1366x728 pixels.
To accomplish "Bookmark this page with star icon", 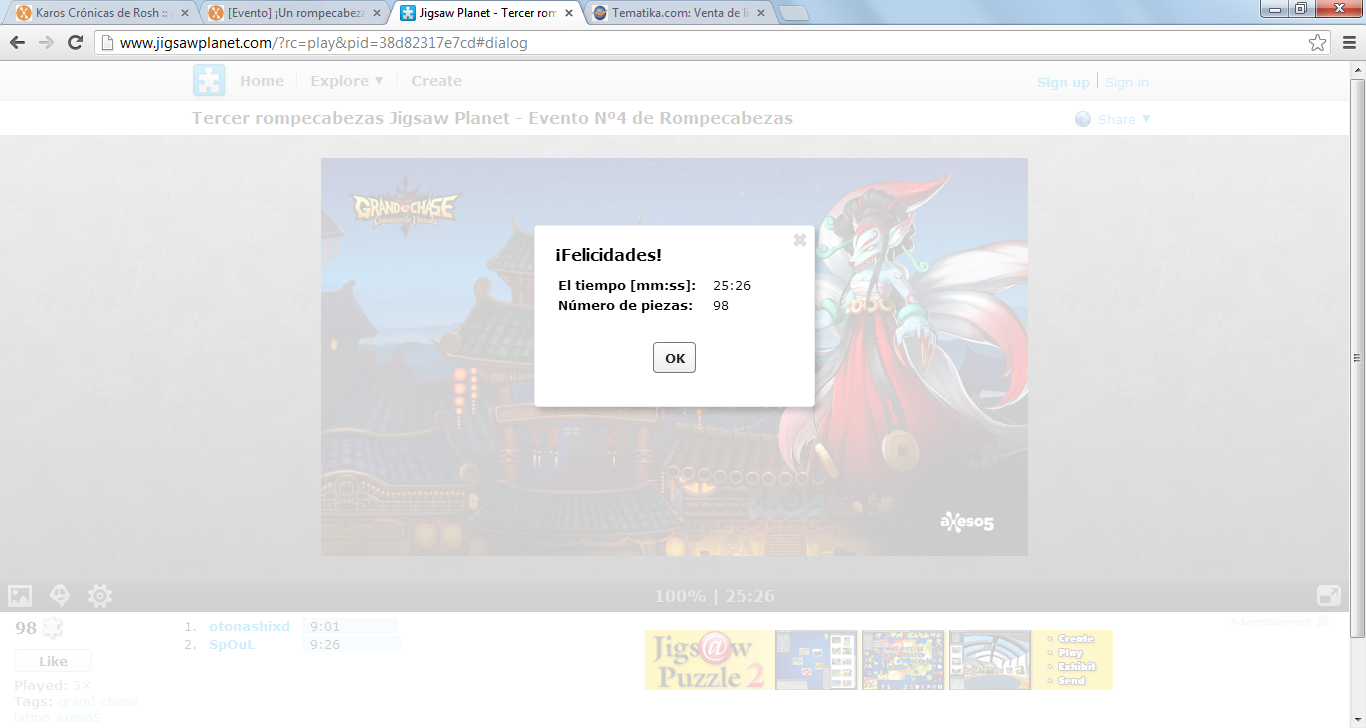I will 1317,43.
